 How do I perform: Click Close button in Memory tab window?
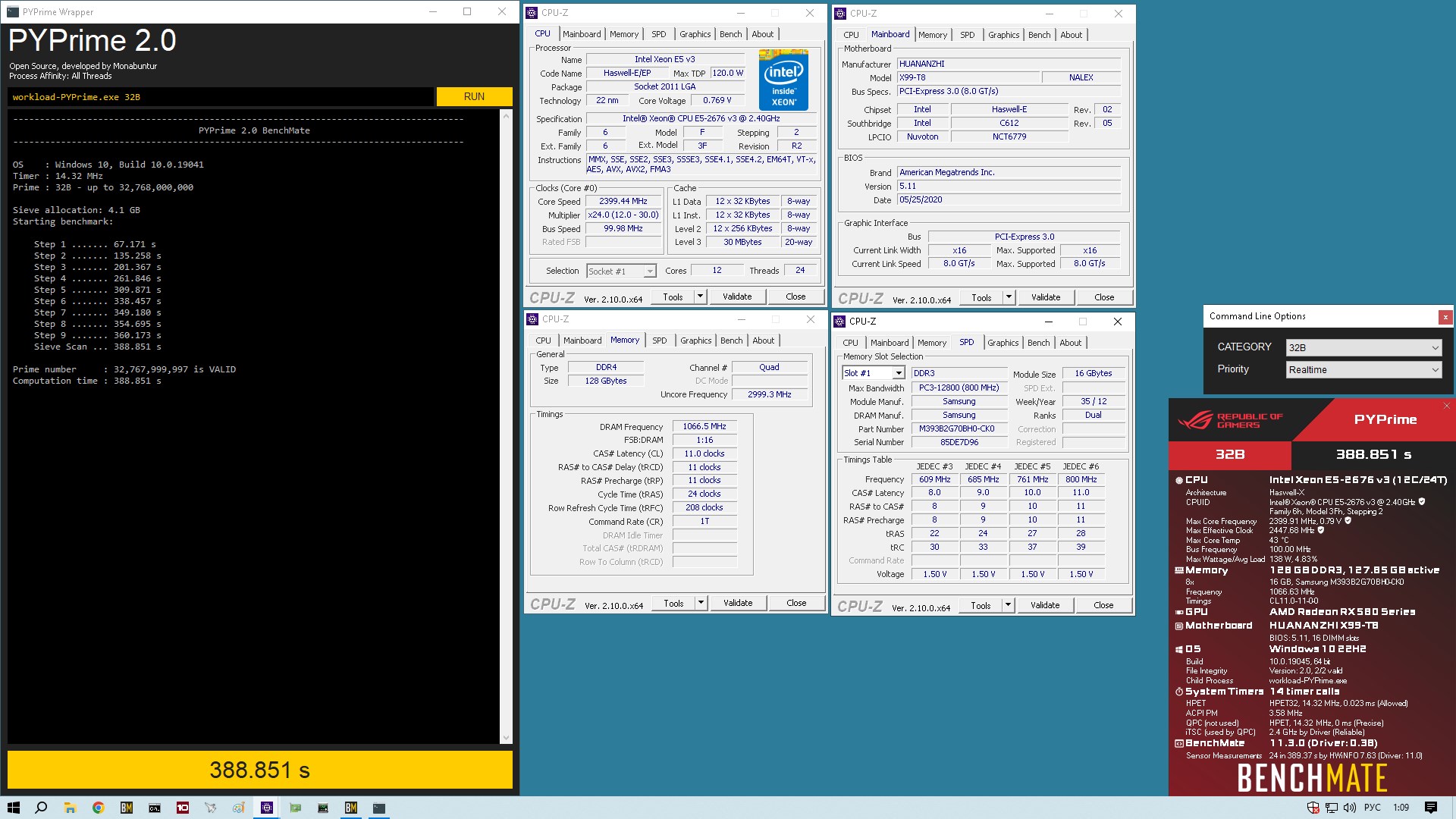tap(796, 603)
